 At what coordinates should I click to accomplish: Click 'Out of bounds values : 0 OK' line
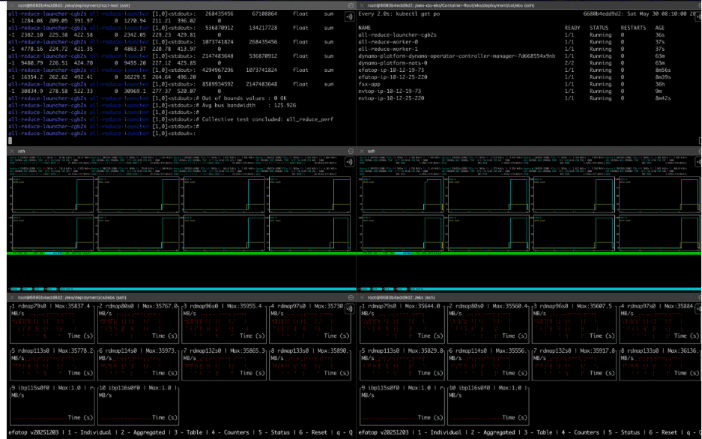click(x=244, y=98)
